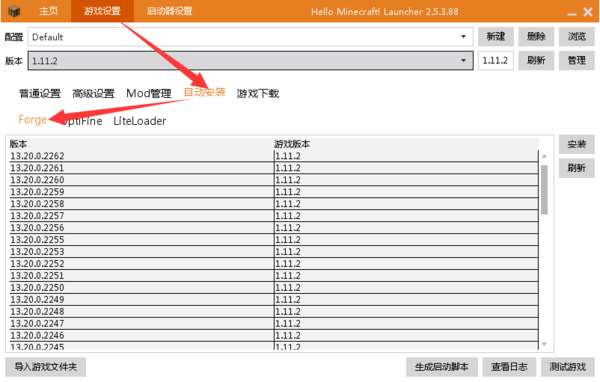
Task: Select Forge version 13.20.0.2248
Action: pyautogui.click(x=274, y=311)
